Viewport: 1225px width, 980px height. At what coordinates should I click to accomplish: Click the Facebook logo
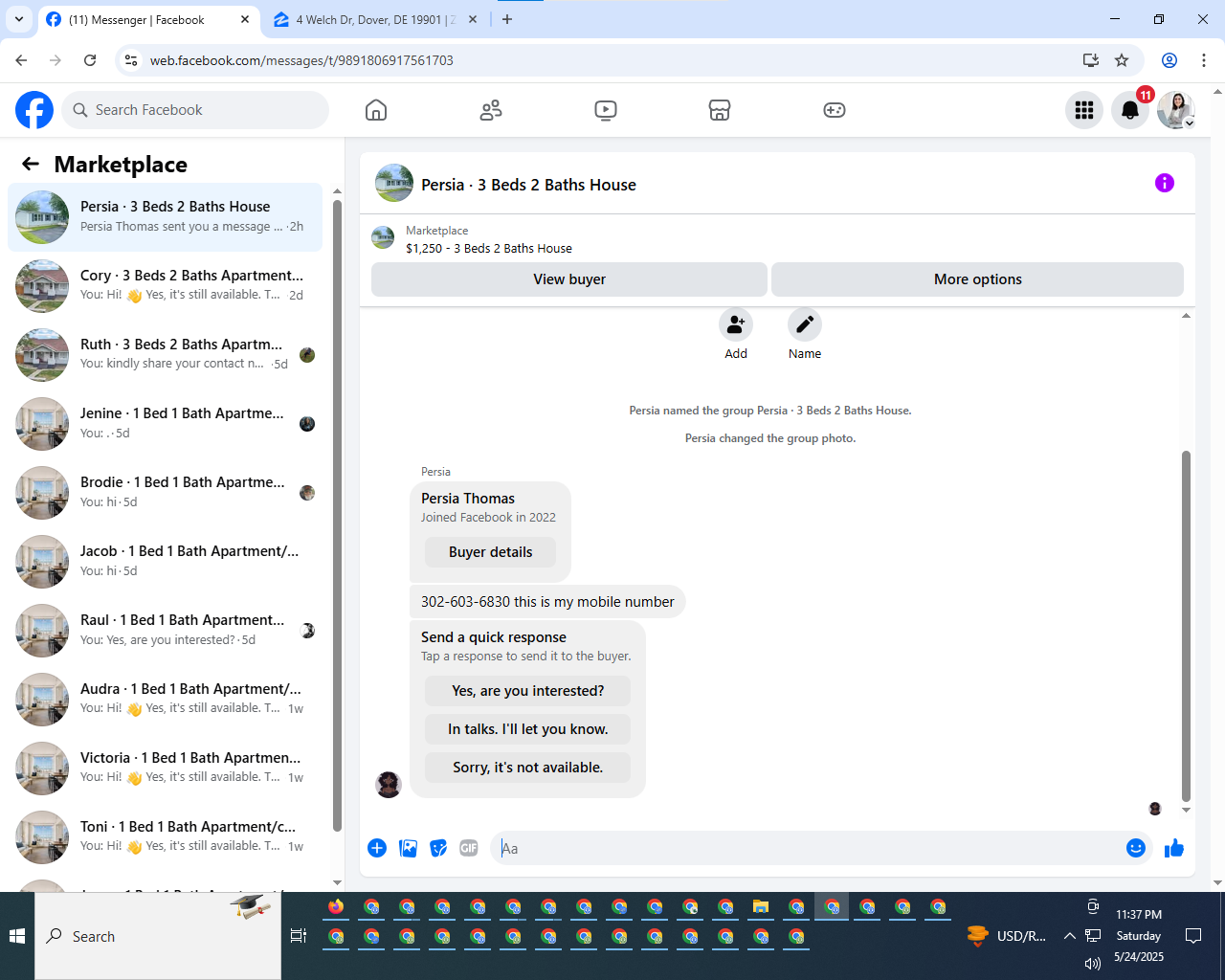tap(34, 110)
